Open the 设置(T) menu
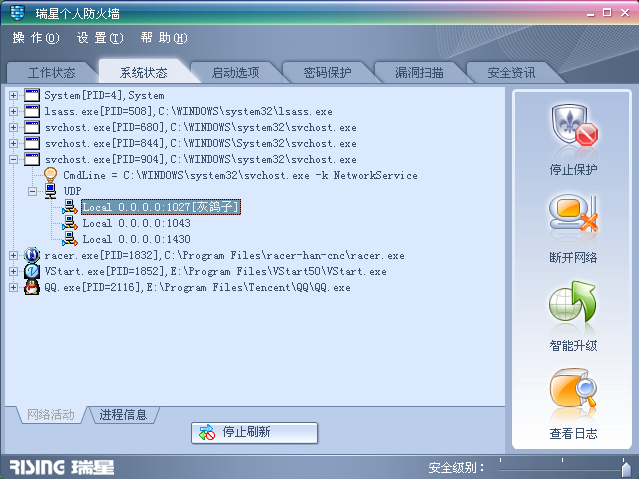 100,38
